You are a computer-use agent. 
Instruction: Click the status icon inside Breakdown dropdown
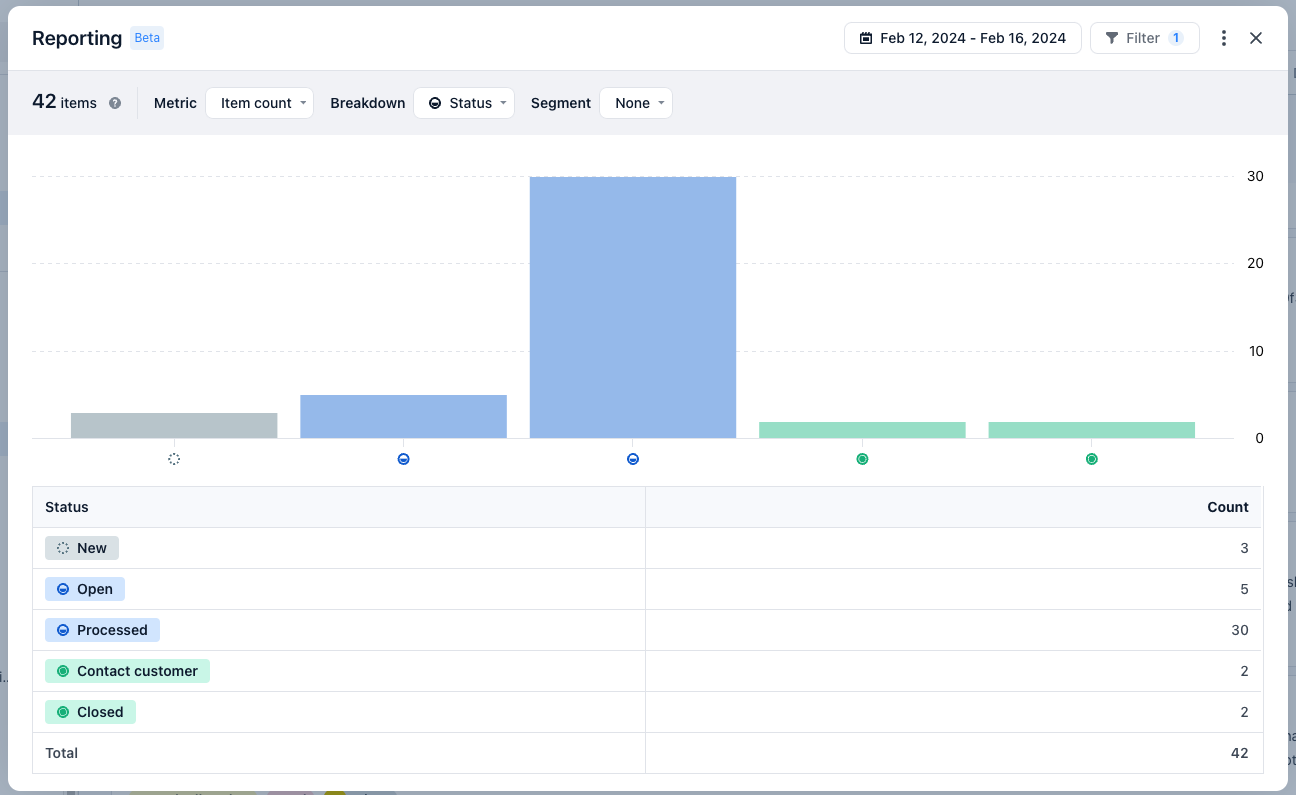click(435, 103)
